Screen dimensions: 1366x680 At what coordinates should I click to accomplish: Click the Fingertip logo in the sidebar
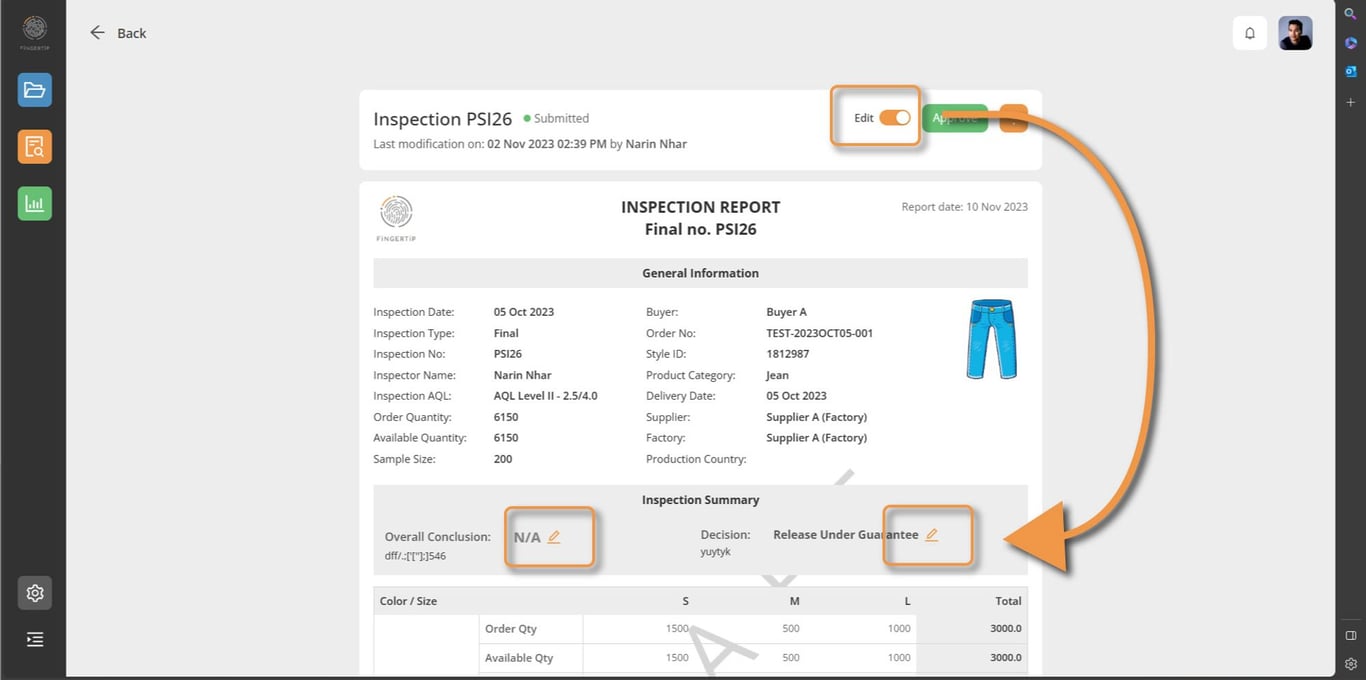tap(35, 31)
